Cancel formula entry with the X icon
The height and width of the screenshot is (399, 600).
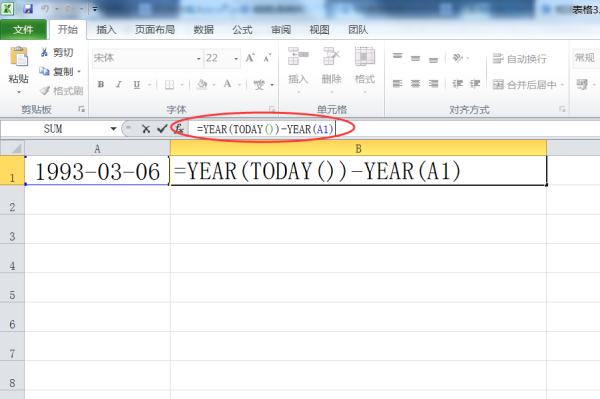click(x=146, y=129)
